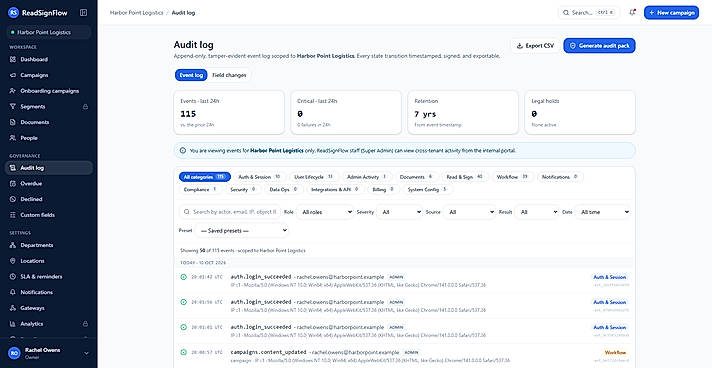
Task: Switch to the Field changes tab
Action: point(229,75)
